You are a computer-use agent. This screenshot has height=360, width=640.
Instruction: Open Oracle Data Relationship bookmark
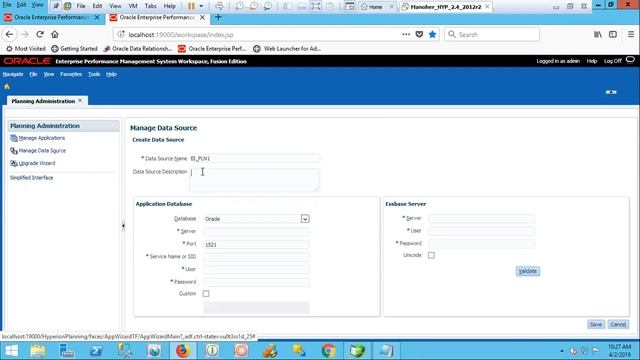138,49
